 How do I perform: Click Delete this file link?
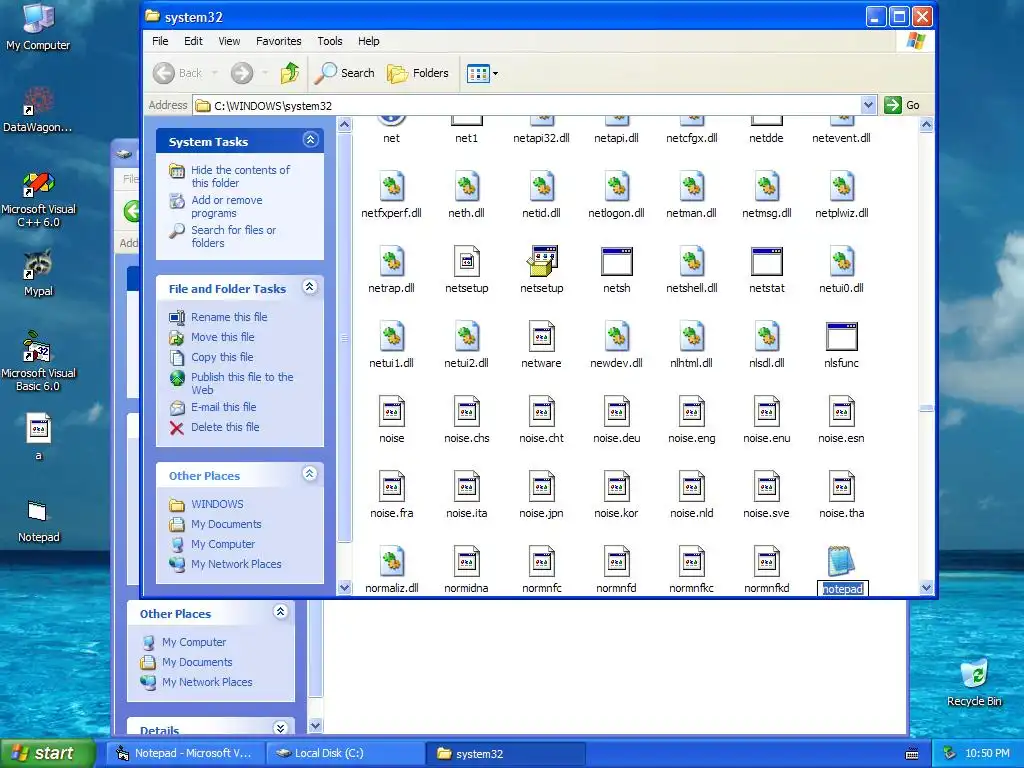pyautogui.click(x=225, y=427)
